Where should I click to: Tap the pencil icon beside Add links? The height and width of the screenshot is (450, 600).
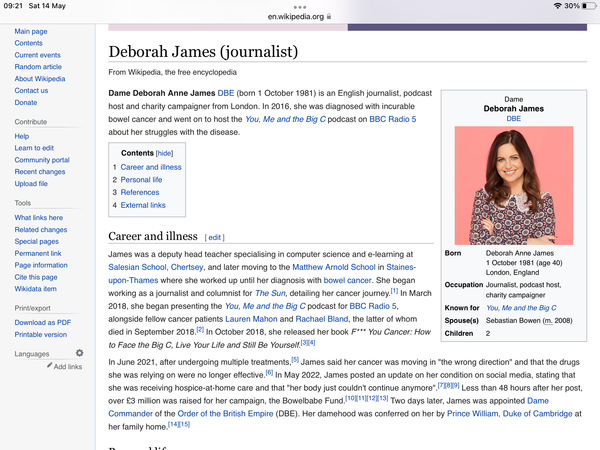[47, 367]
